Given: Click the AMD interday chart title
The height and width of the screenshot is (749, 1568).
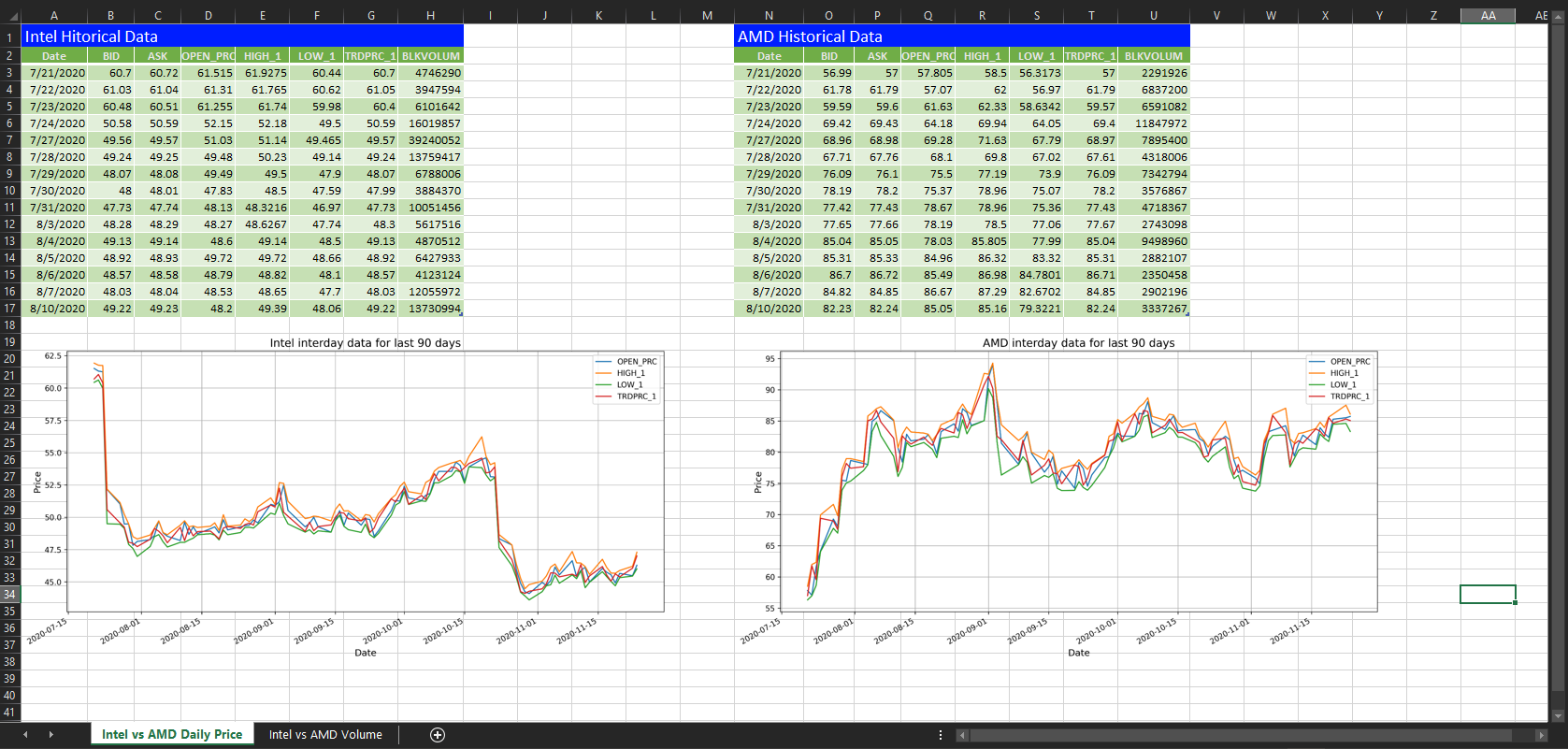Looking at the screenshot, I should click(1078, 343).
